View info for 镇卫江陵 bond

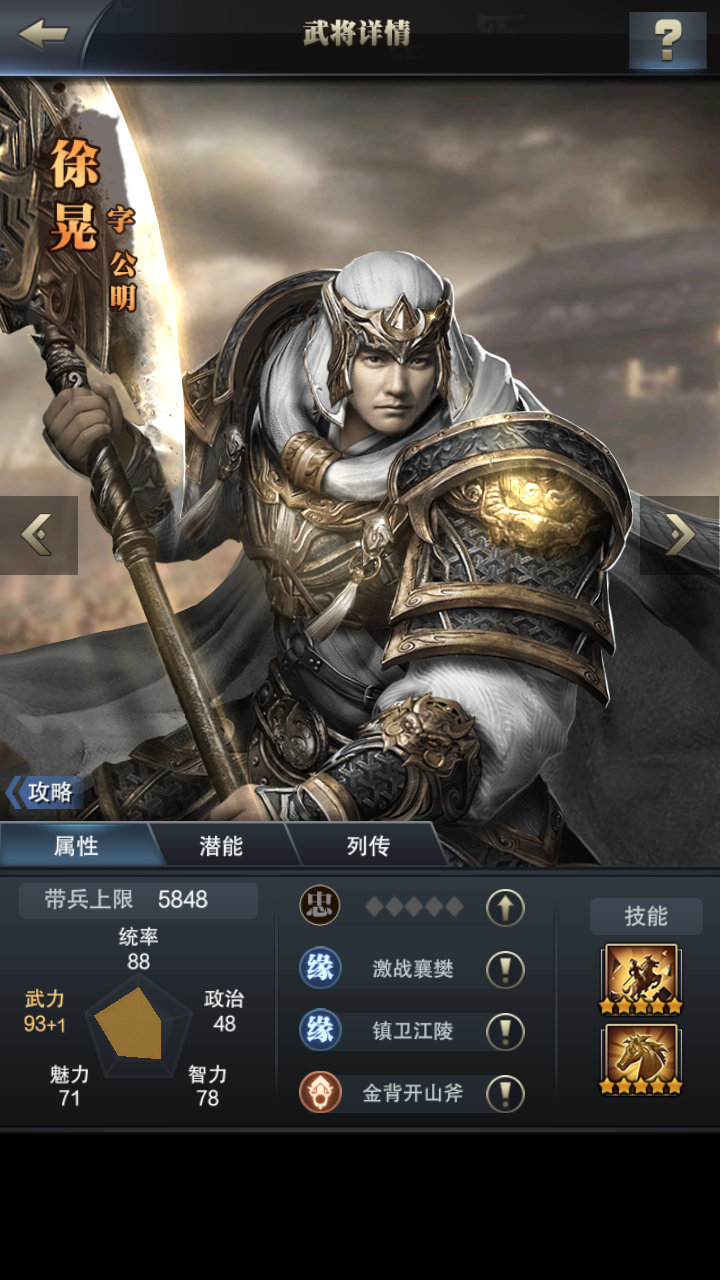(505, 1031)
